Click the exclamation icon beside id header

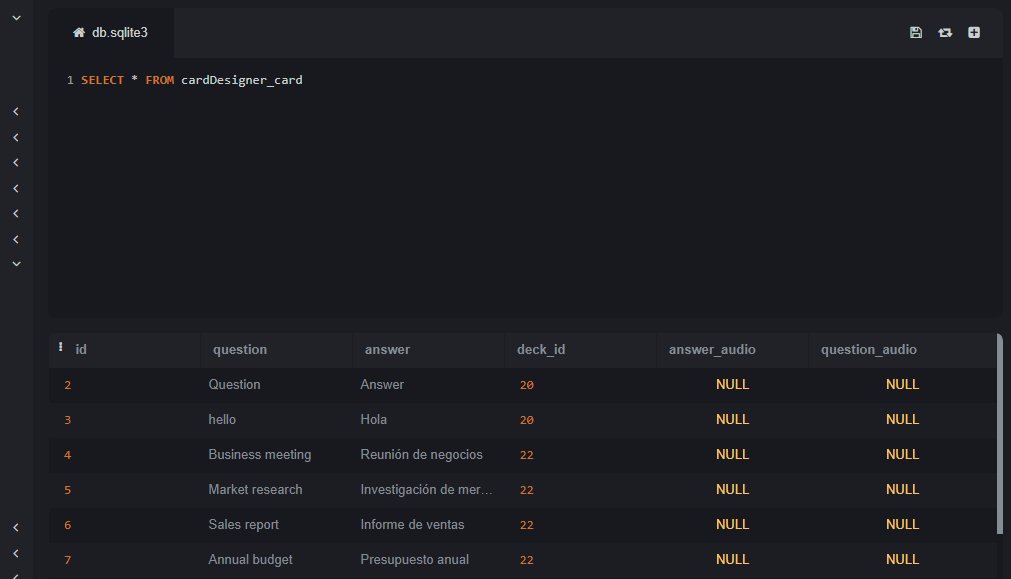click(x=61, y=348)
